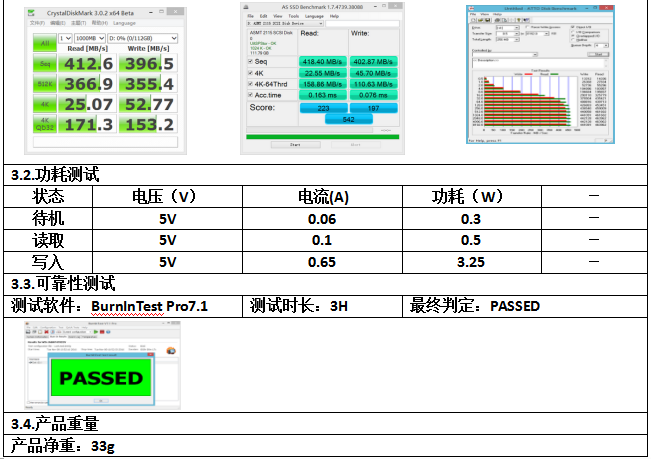Expand the disk device dropdown in AS SSD
This screenshot has height=459, width=651.
point(285,24)
